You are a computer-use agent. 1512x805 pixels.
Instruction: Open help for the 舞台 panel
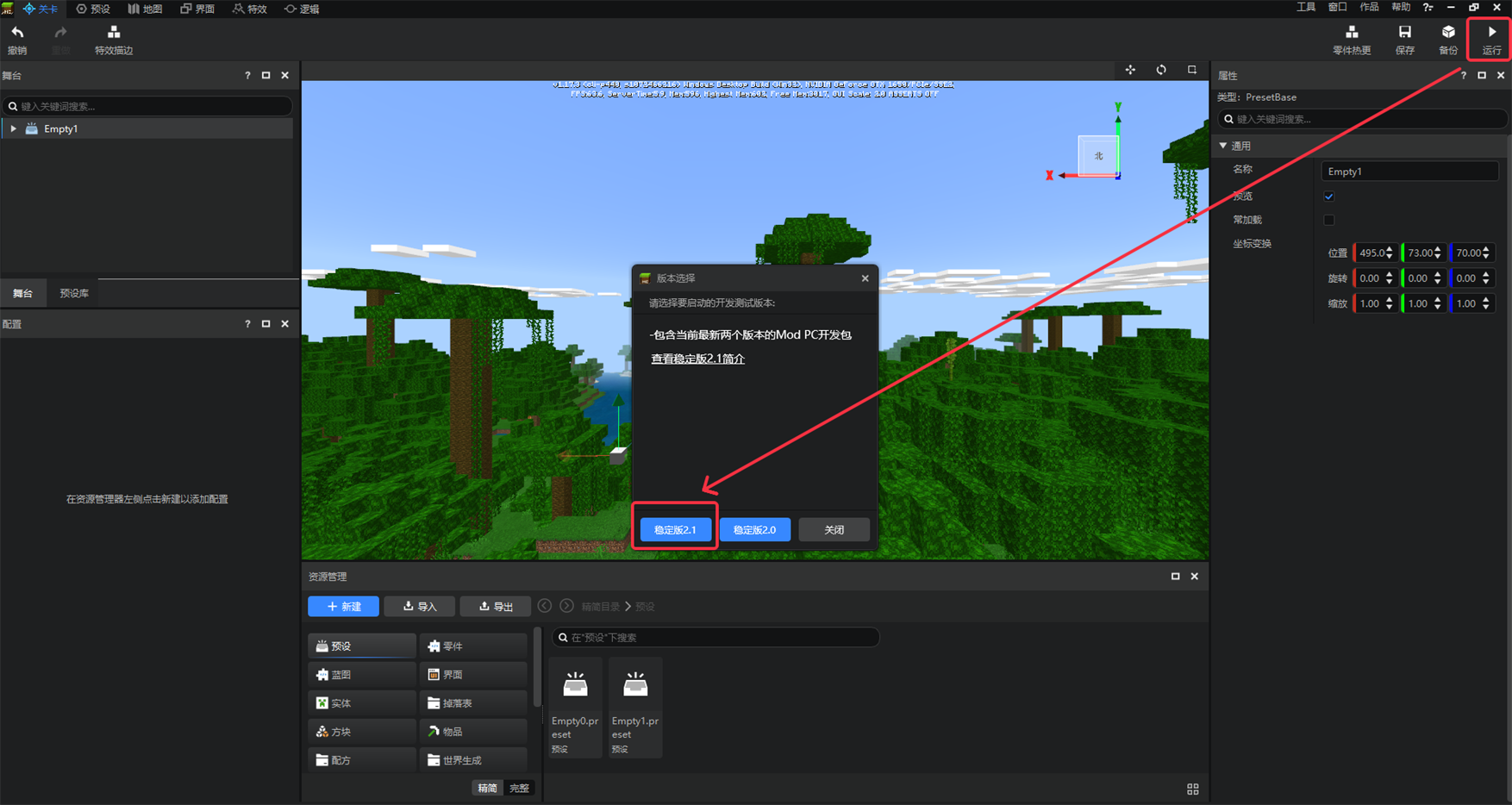coord(247,76)
